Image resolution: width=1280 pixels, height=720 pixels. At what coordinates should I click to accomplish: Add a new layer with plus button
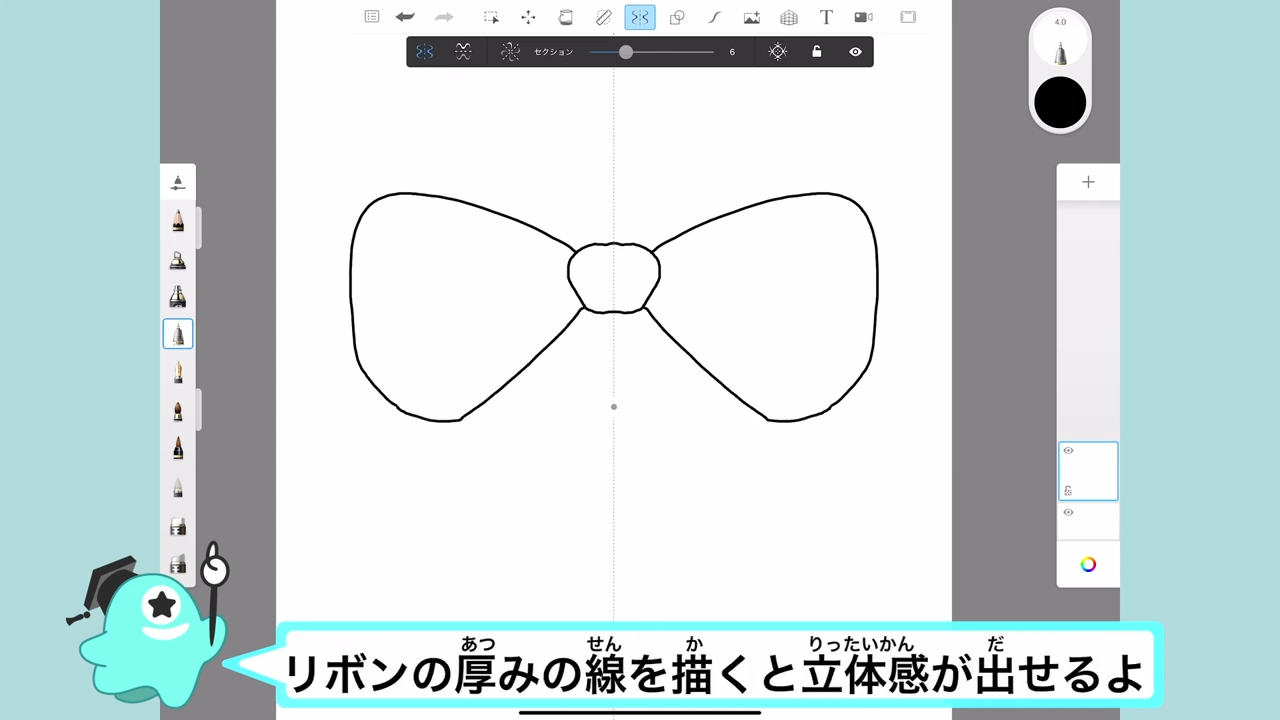coord(1088,182)
